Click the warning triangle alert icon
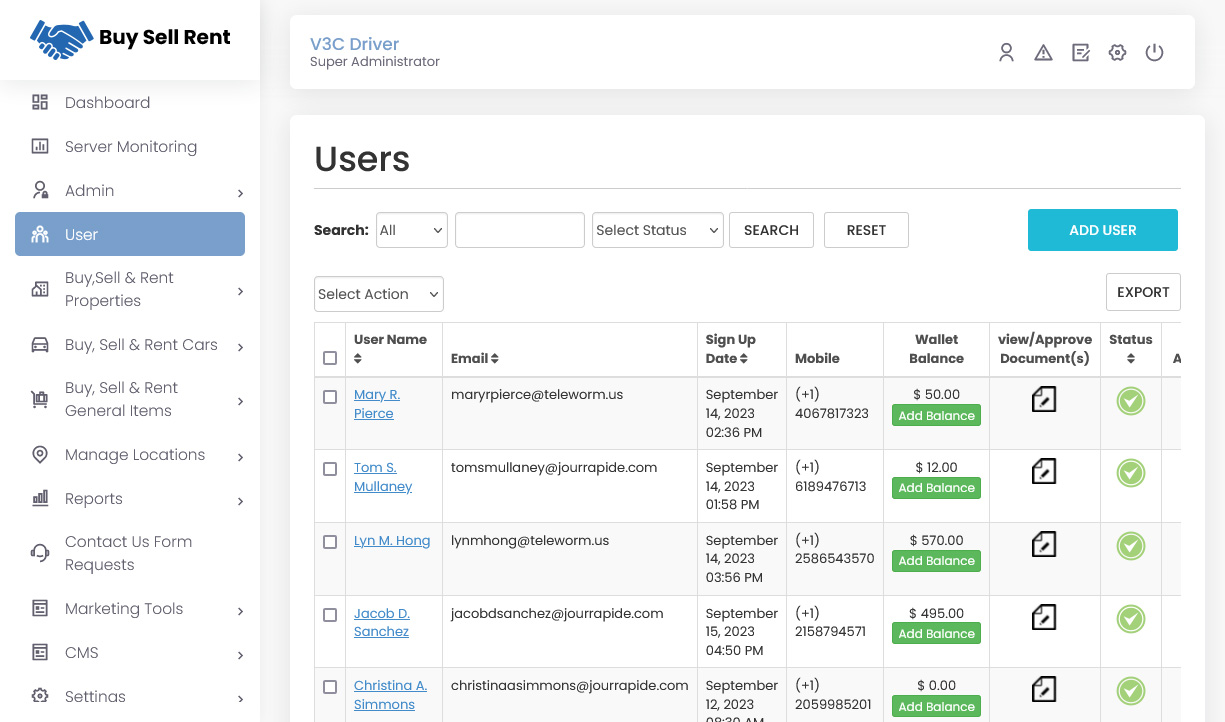This screenshot has height=722, width=1225. point(1043,52)
